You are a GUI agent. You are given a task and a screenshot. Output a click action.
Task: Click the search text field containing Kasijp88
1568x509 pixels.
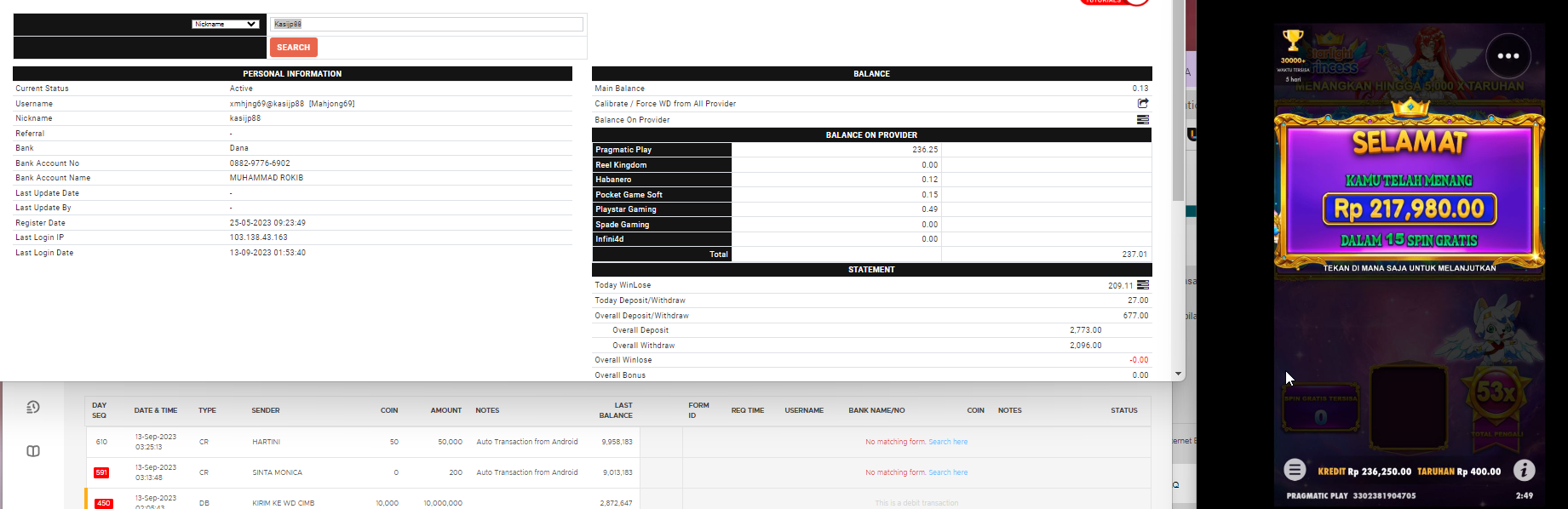[x=427, y=24]
